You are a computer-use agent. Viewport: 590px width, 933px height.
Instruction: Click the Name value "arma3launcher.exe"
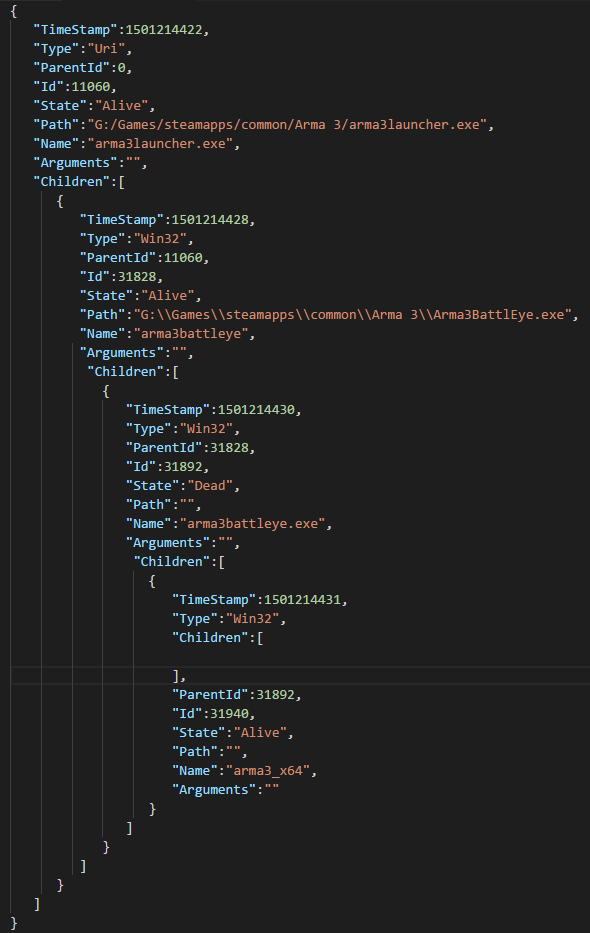coord(160,144)
